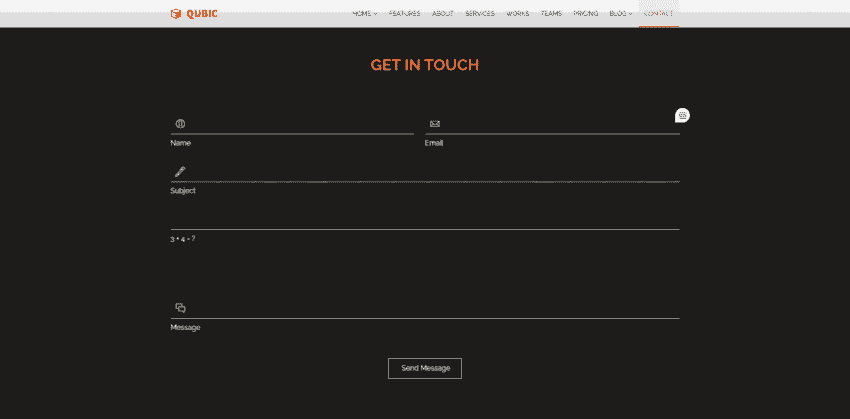Select the Contact navigation item

(x=658, y=14)
